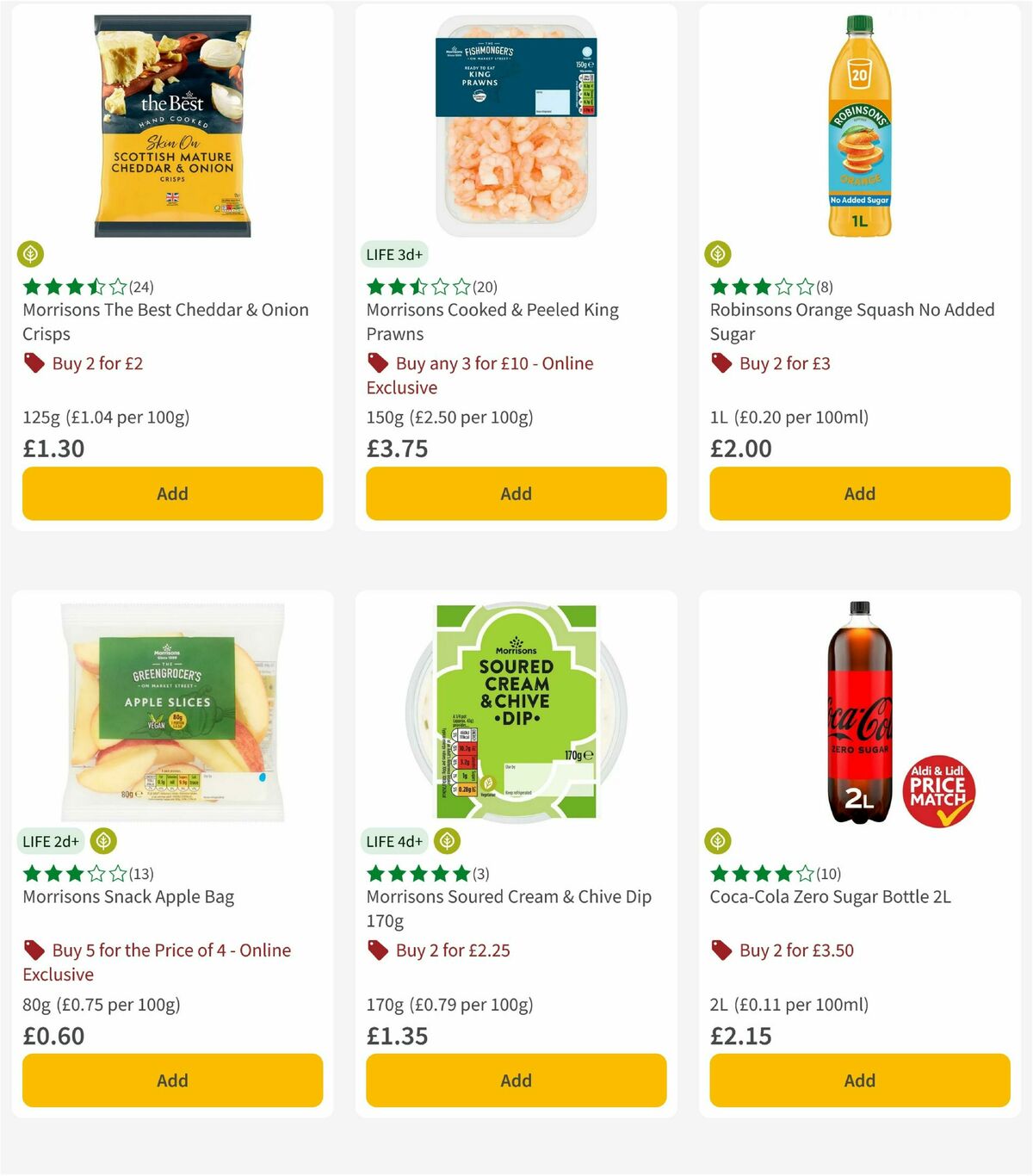
Task: Click the green sustainability leaf icon on Cheddar Crisps card
Action: coord(32,253)
